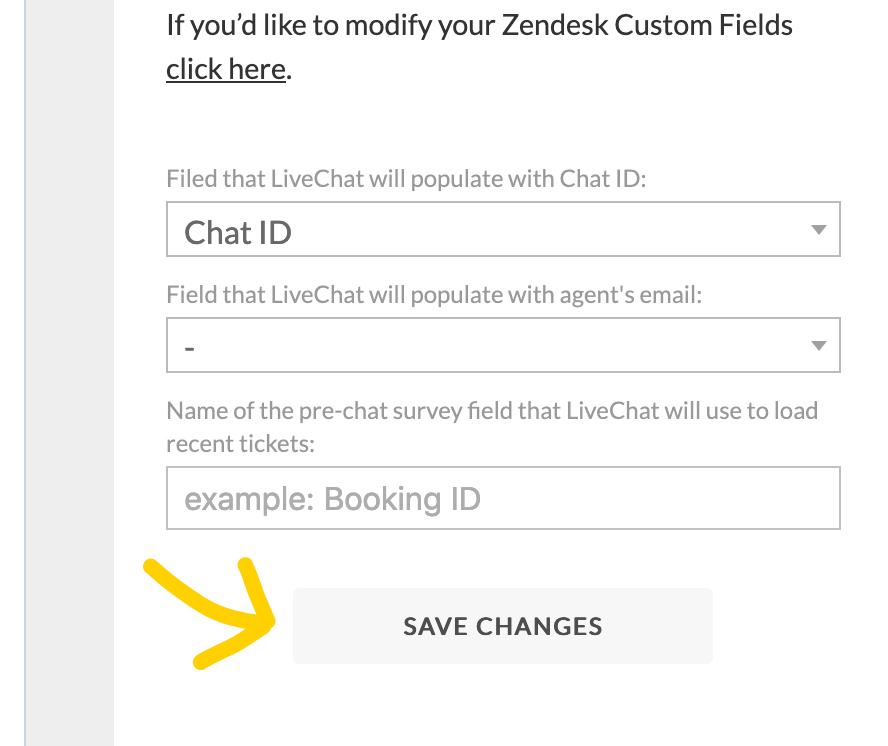Open the 'click here' Zendesk Custom Fields link
Image resolution: width=888 pixels, height=746 pixels.
point(226,70)
